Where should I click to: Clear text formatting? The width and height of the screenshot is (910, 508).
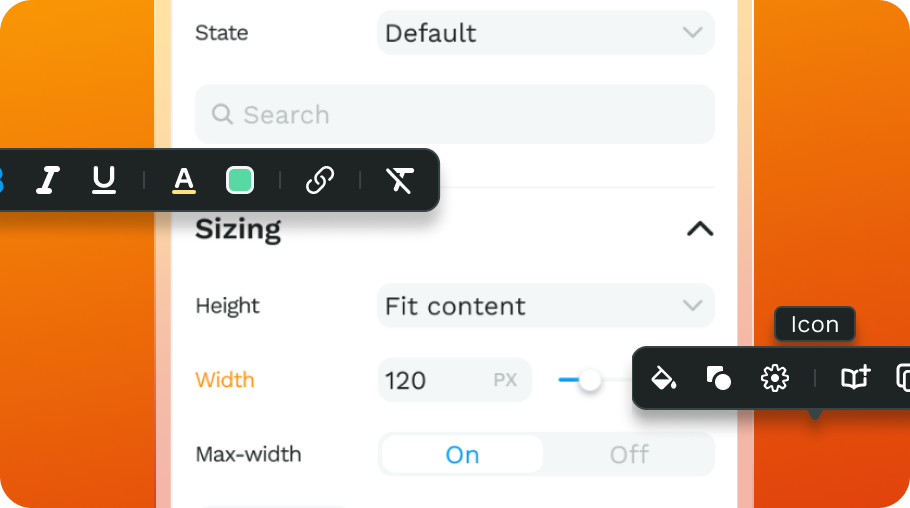[400, 180]
